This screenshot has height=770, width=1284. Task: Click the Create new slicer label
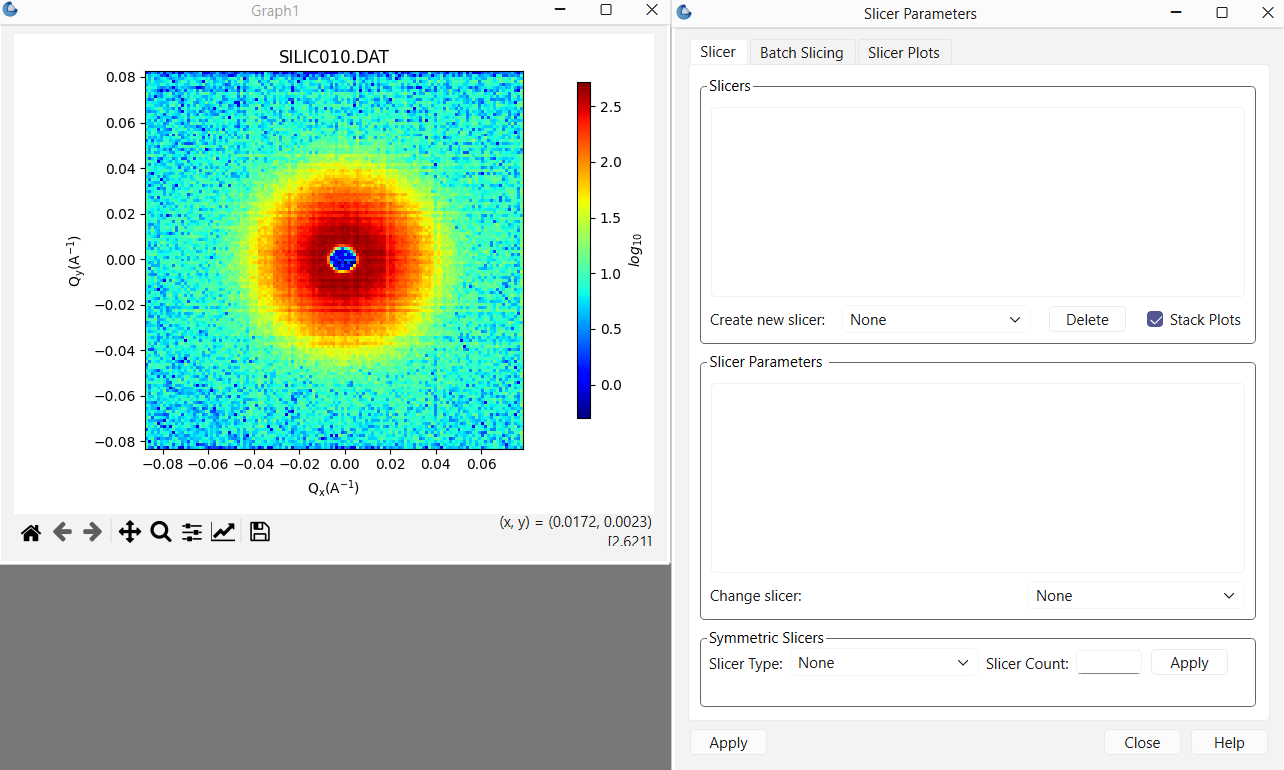tap(768, 320)
